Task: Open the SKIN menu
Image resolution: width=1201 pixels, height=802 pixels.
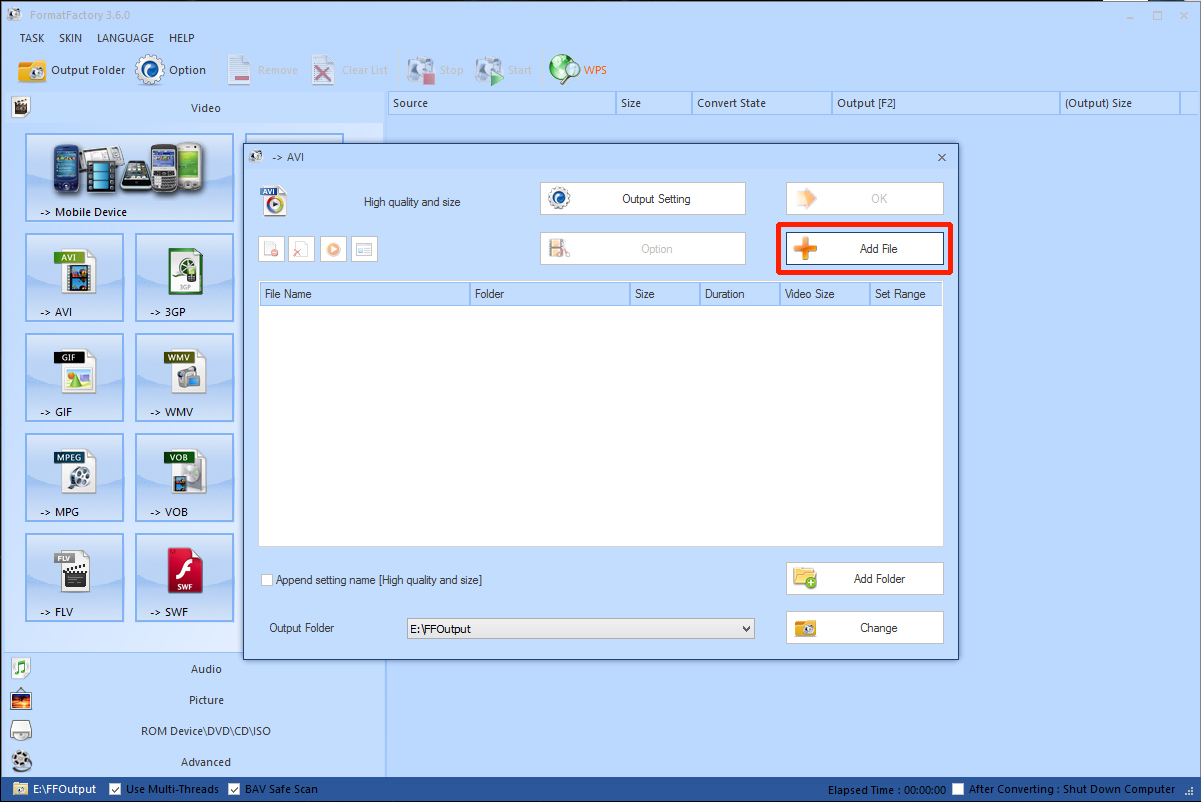Action: (70, 38)
